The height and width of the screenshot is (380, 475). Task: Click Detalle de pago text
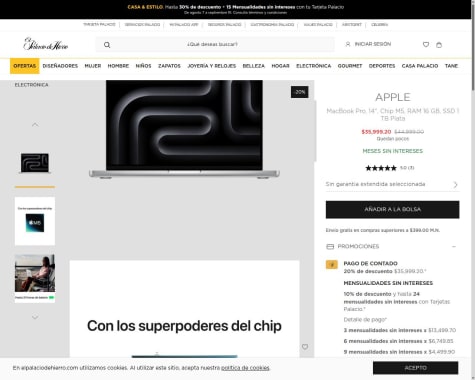[x=365, y=320]
